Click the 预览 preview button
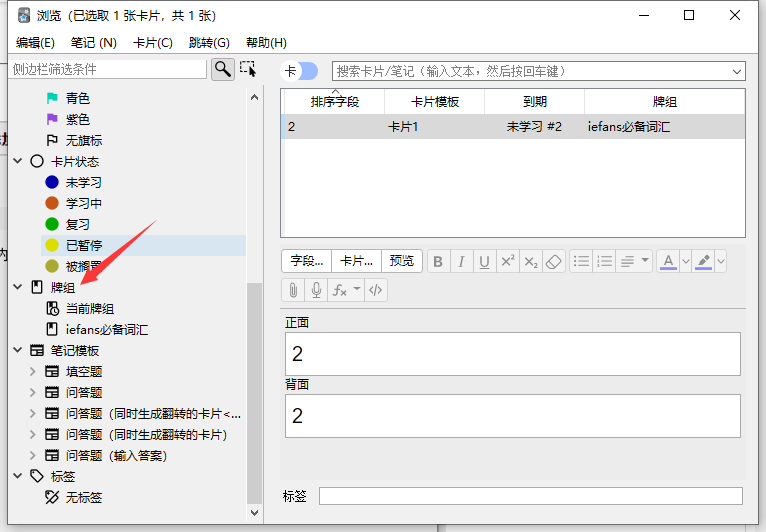 401,261
